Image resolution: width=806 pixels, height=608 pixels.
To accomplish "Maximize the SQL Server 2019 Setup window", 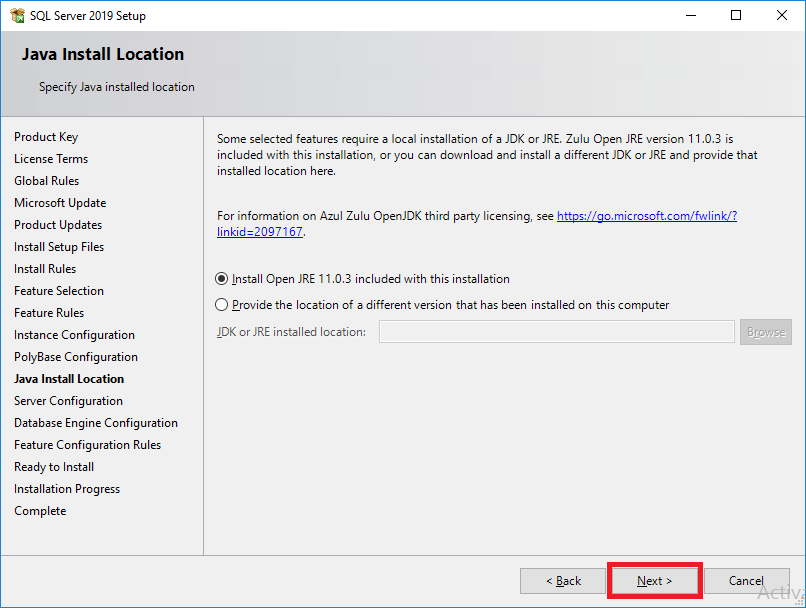I will click(x=736, y=15).
